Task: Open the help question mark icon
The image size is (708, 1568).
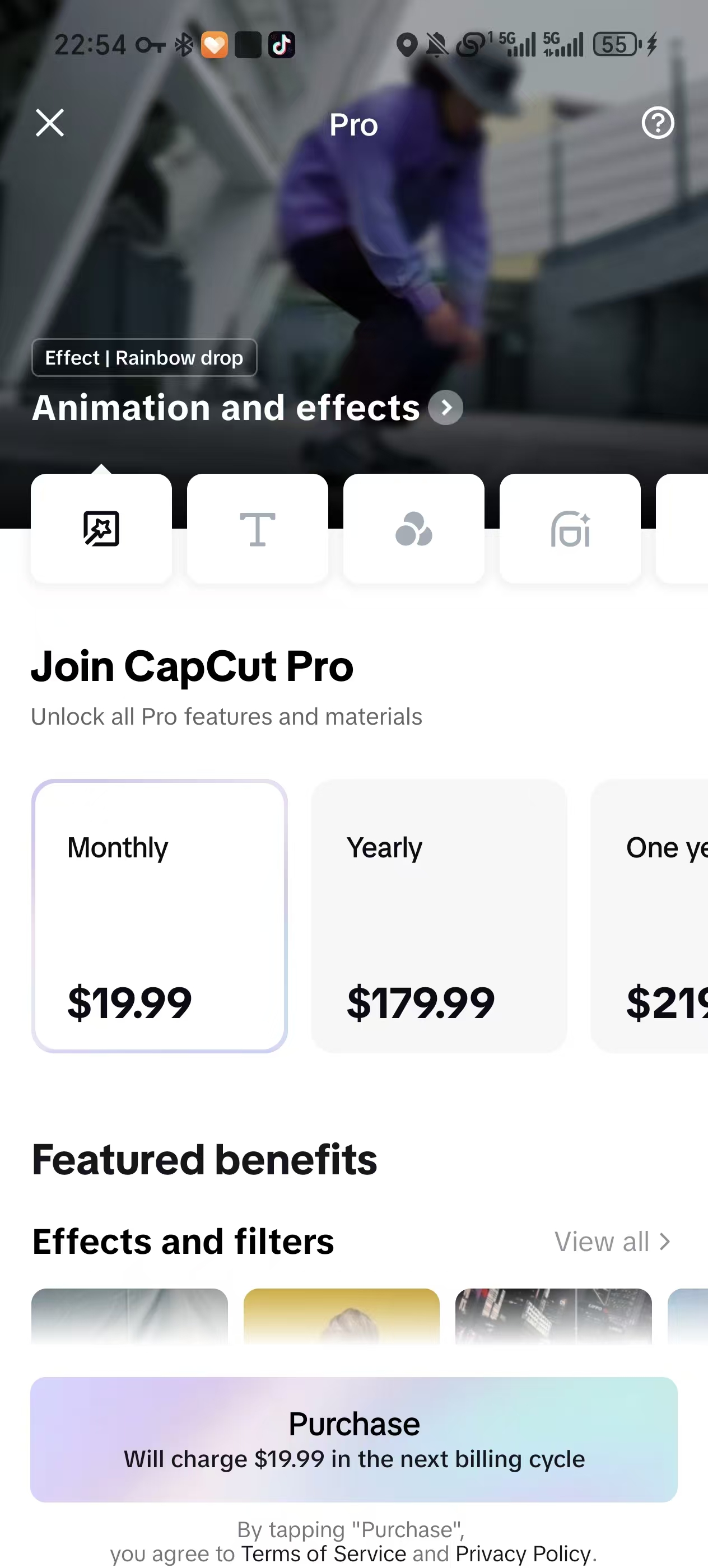Action: [x=658, y=123]
